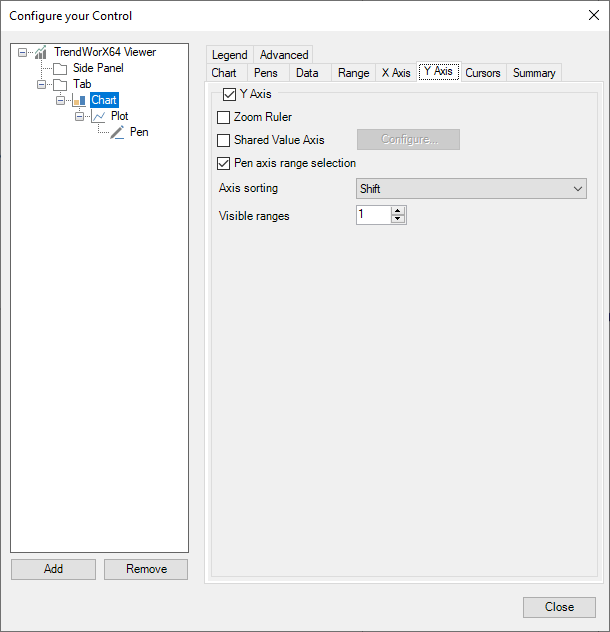This screenshot has height=632, width=610.
Task: Click the Side Panel folder icon
Action: click(60, 68)
